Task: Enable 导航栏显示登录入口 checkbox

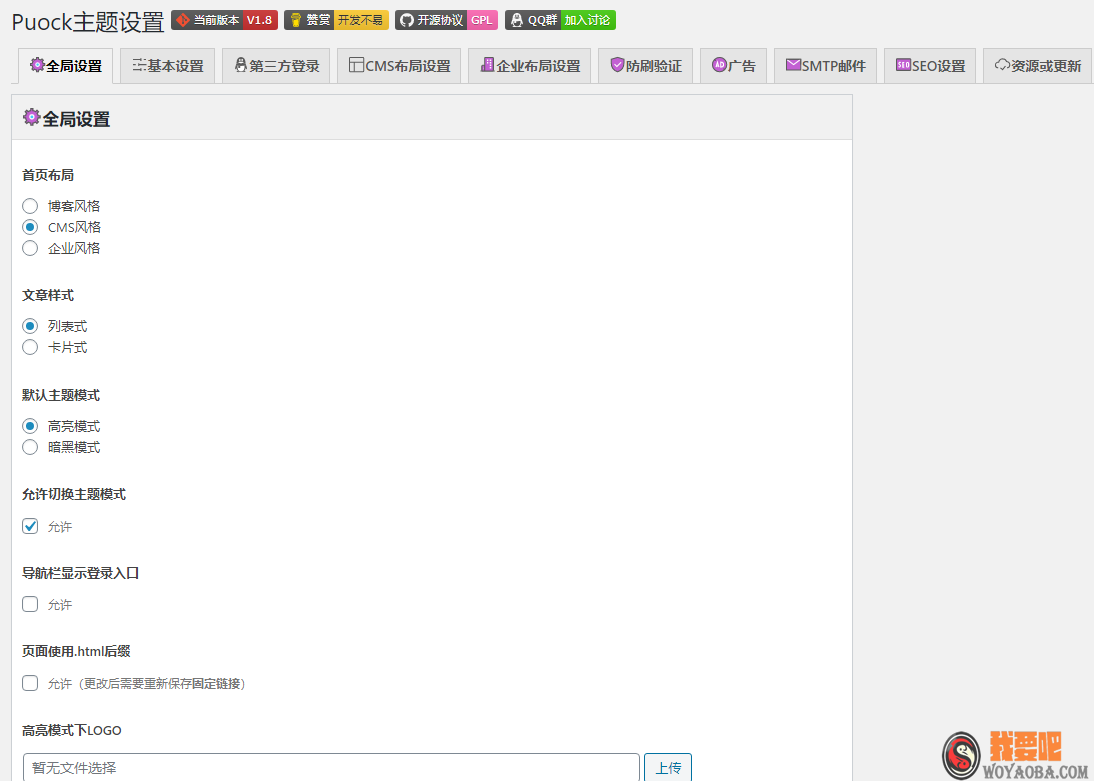Action: 30,604
